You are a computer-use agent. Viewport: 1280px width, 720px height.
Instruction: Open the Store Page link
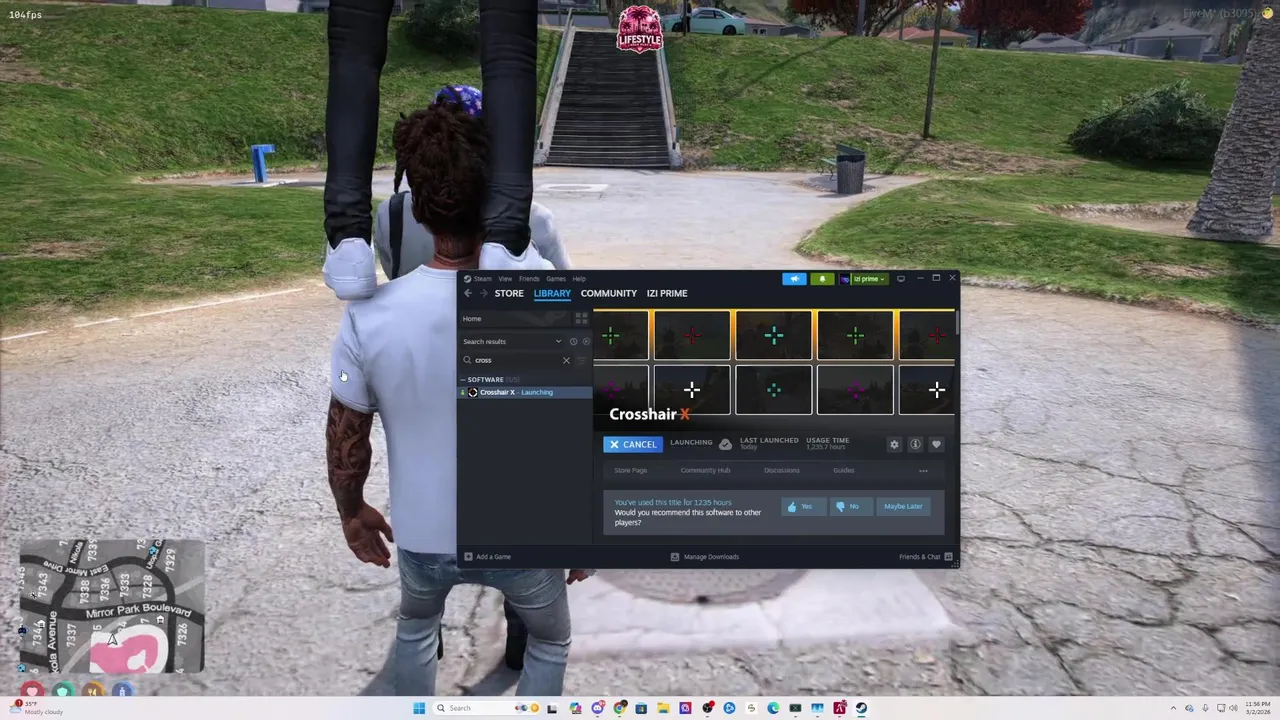(x=630, y=470)
